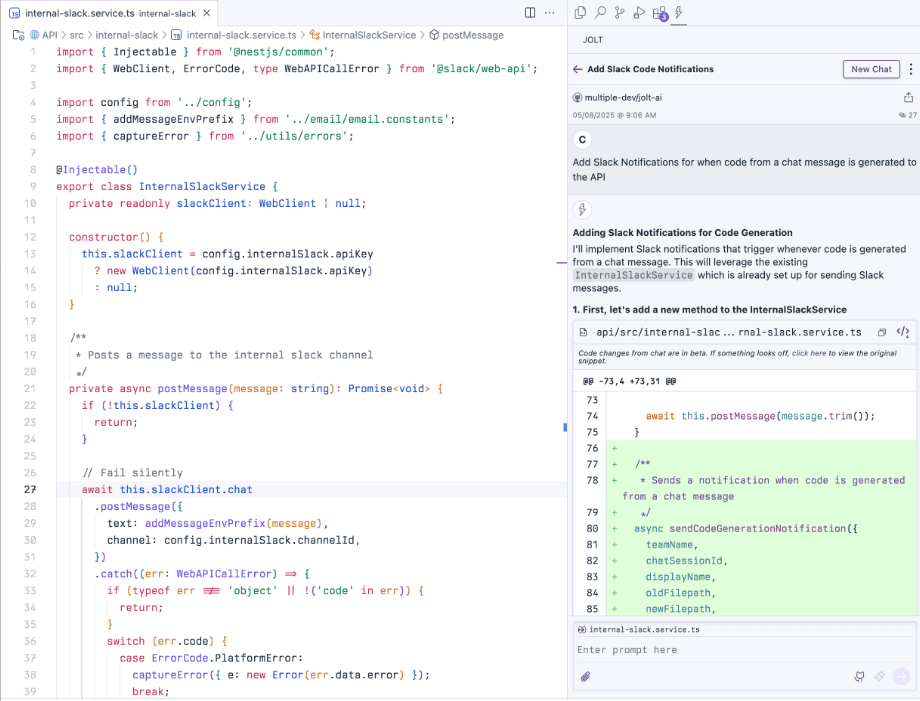Click 'private async postMessage' line 21
The height and width of the screenshot is (701, 920).
pyautogui.click(x=256, y=388)
